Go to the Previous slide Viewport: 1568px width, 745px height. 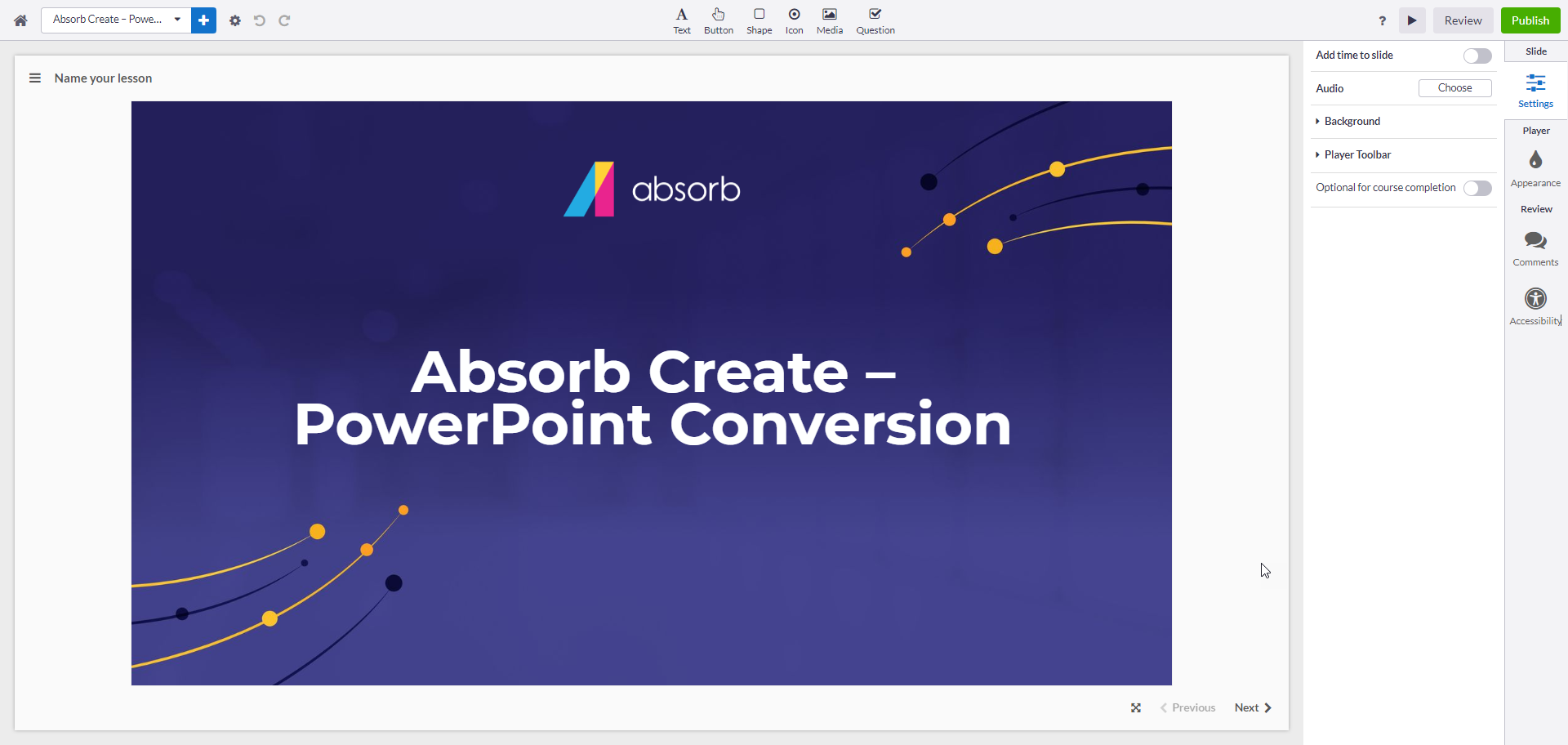[1187, 708]
